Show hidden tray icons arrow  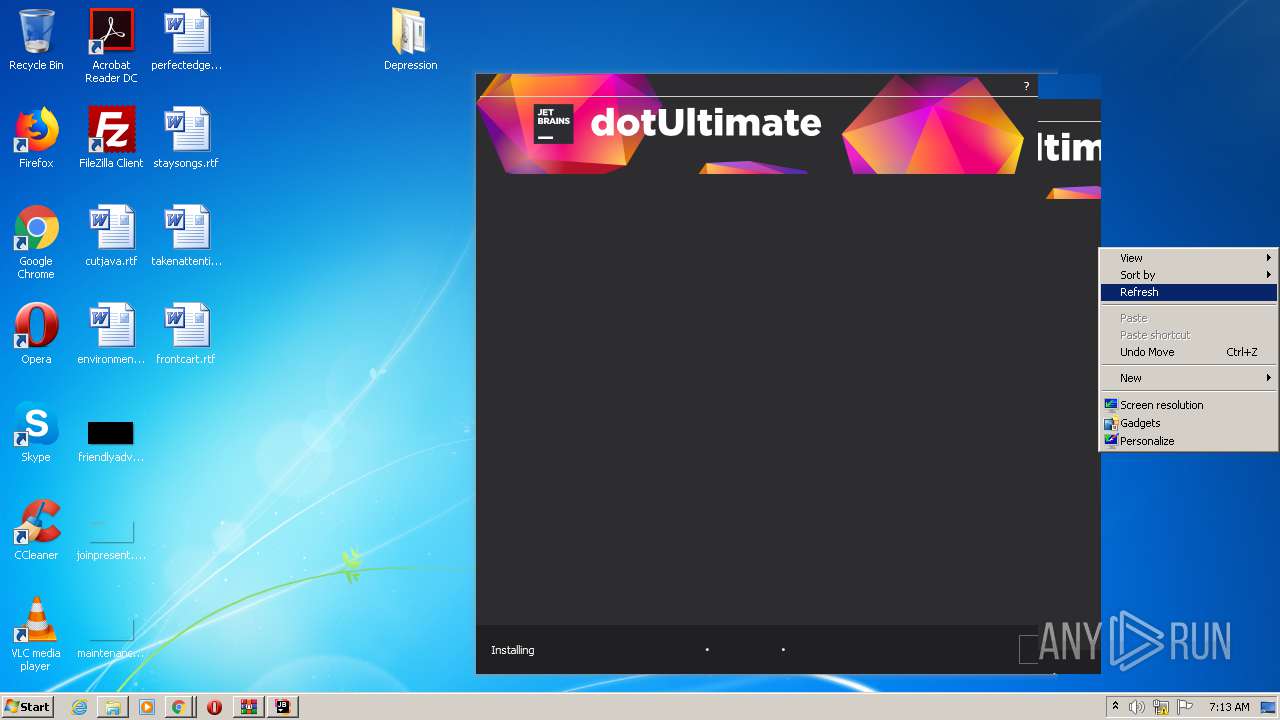(1115, 707)
